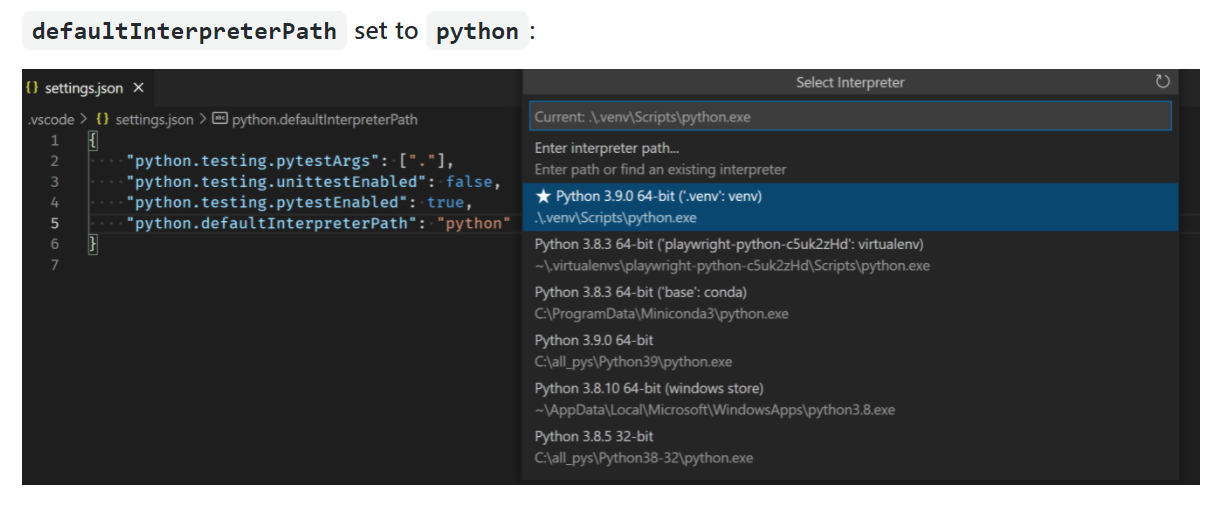Click line number 3 in gutter
The width and height of the screenshot is (1217, 511).
[55, 182]
